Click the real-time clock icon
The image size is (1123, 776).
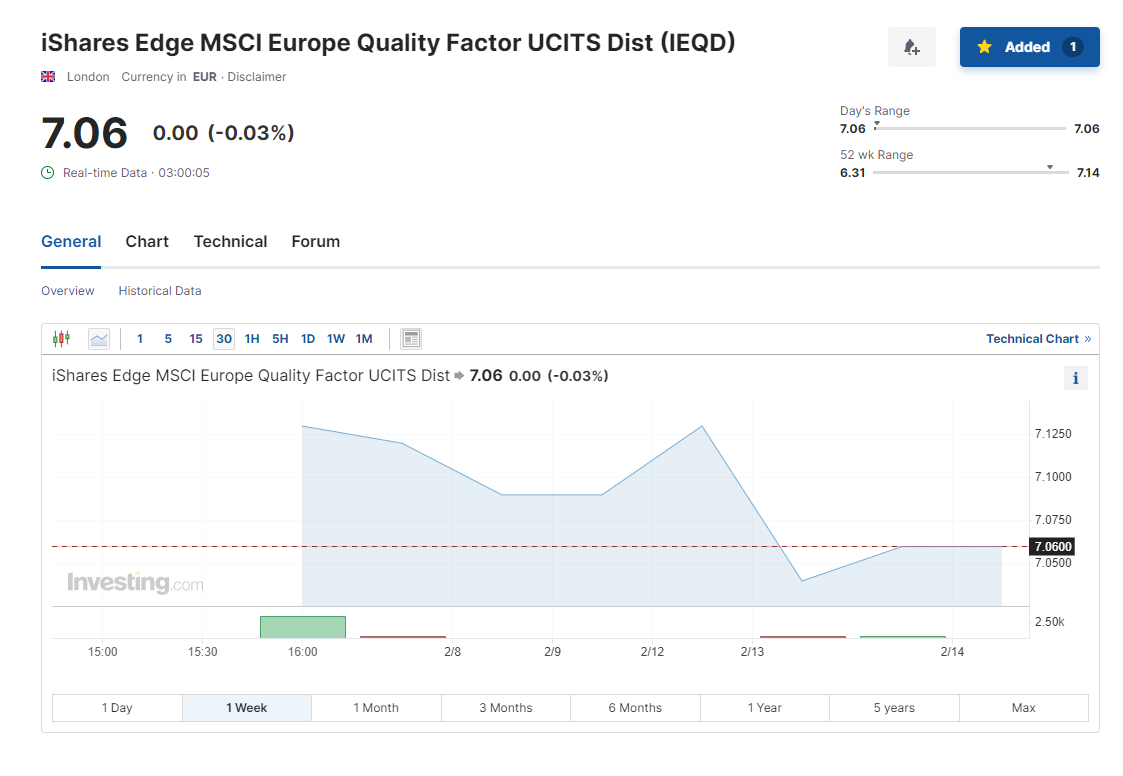(x=48, y=173)
